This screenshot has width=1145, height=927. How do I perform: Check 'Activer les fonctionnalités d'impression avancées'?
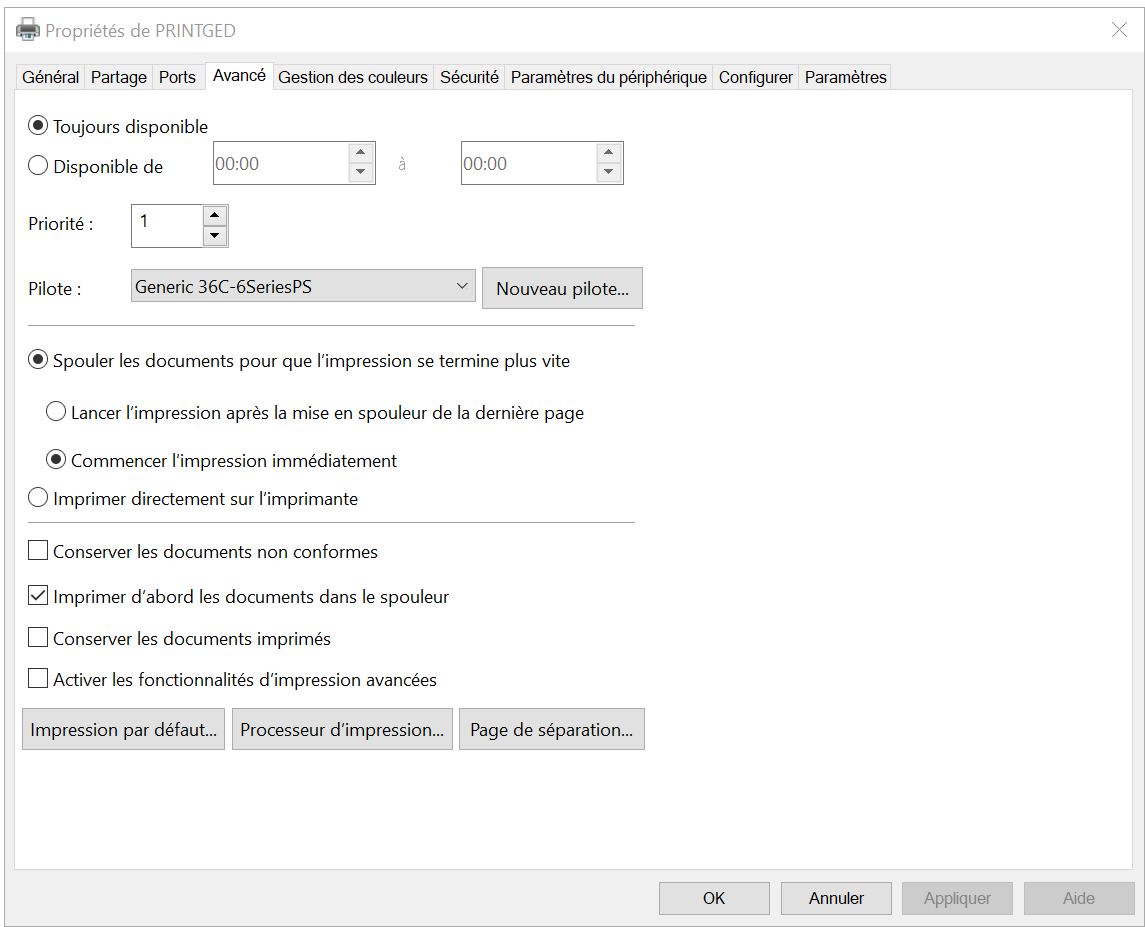click(38, 679)
